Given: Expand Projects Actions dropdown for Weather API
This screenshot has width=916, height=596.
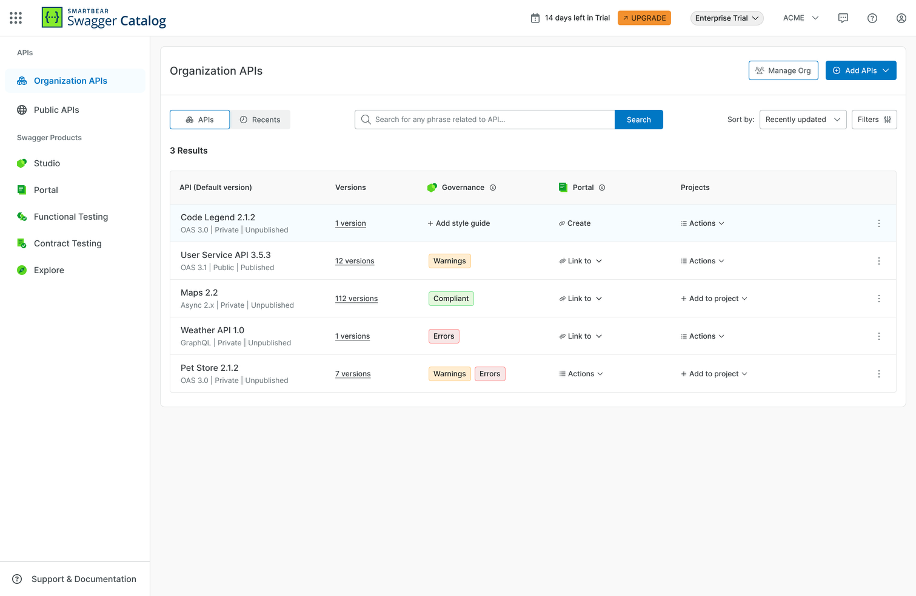Looking at the screenshot, I should coord(702,336).
